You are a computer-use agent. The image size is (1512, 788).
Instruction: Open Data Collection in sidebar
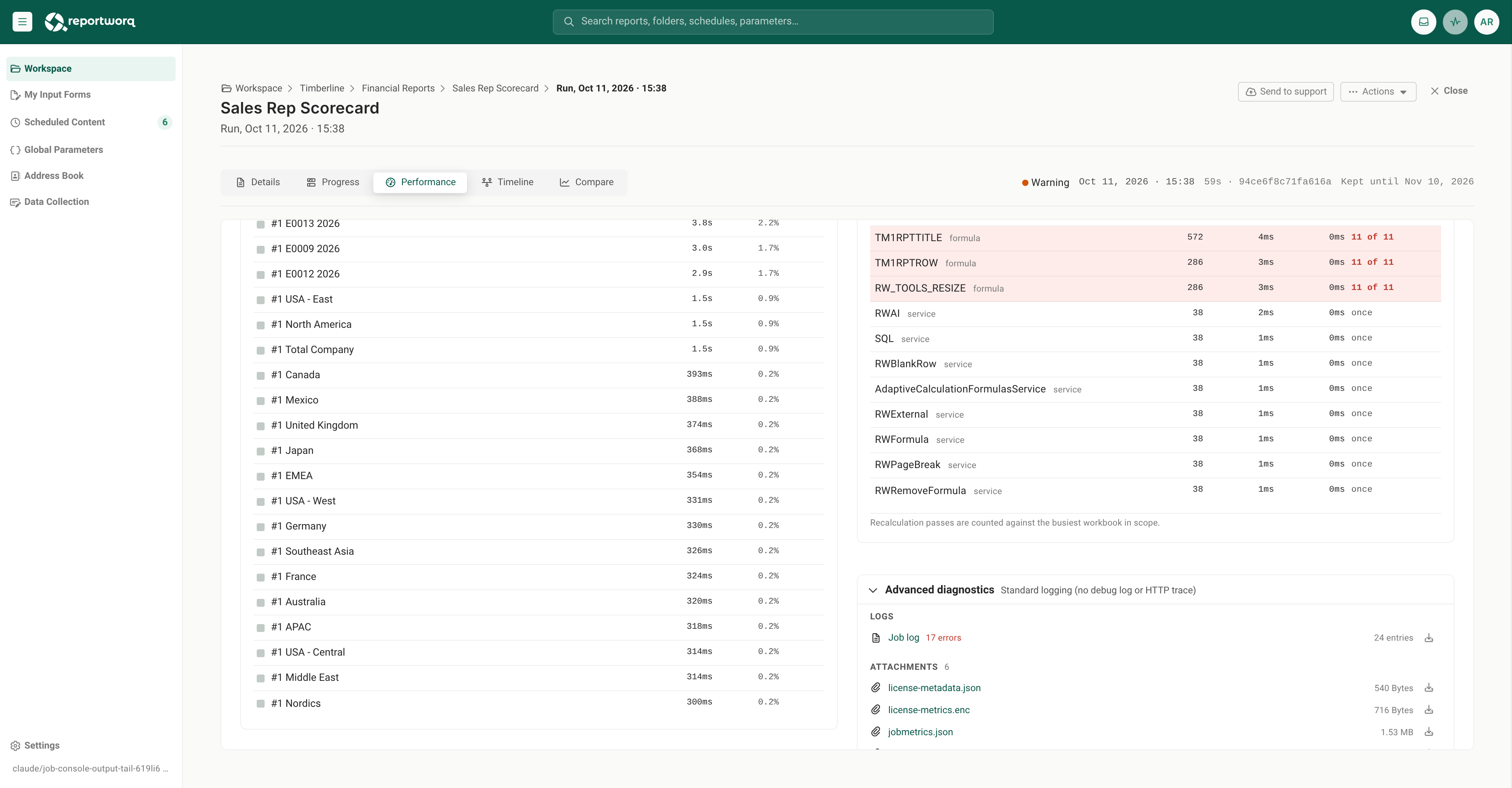(91, 201)
